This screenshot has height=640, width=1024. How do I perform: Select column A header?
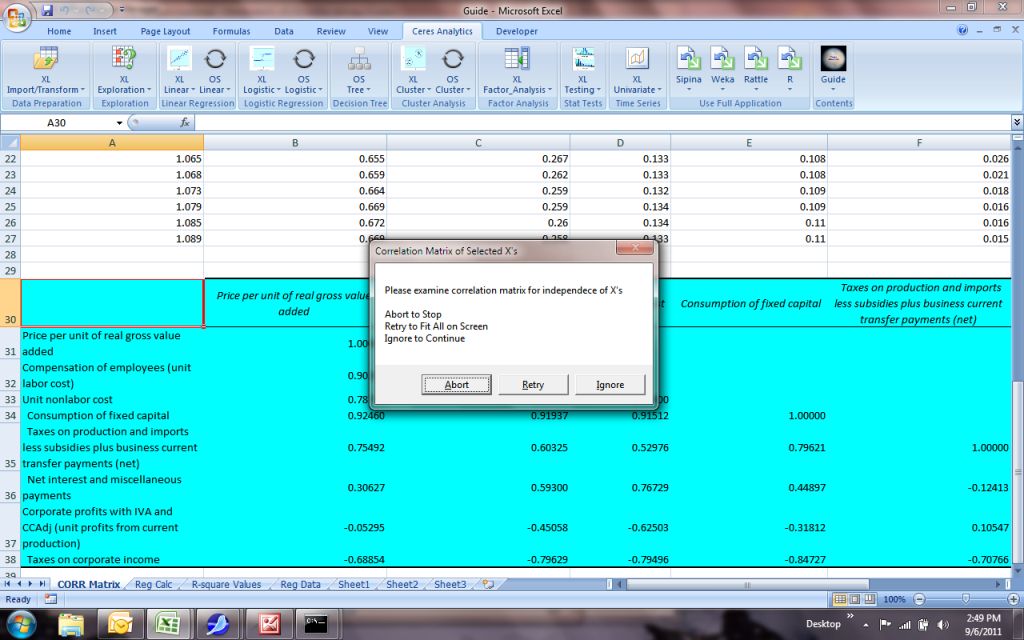[x=112, y=142]
